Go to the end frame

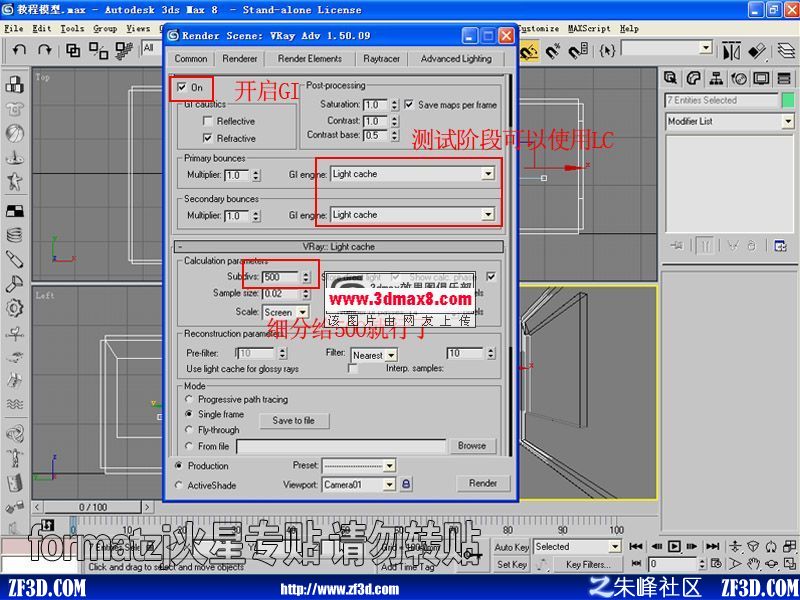click(713, 546)
